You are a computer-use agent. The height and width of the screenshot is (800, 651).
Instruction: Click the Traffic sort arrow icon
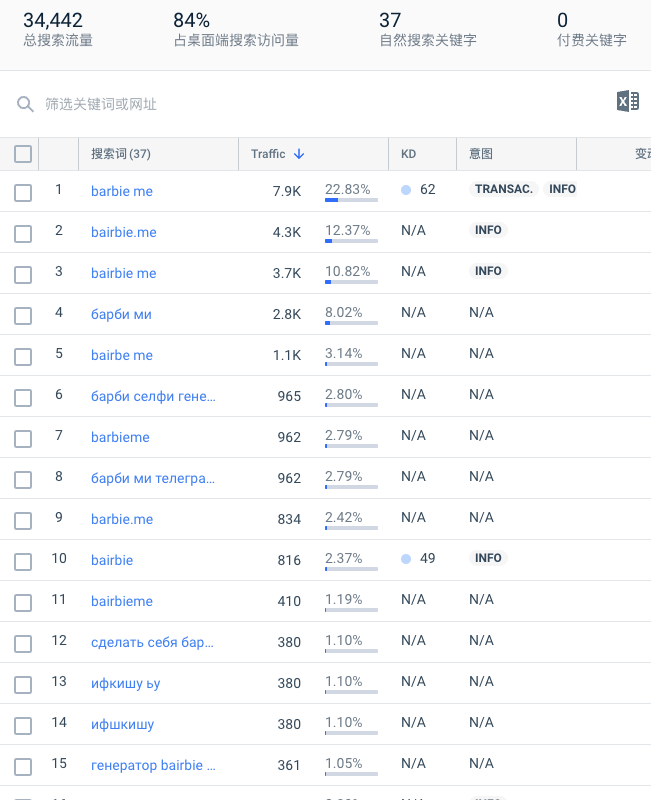coord(299,154)
